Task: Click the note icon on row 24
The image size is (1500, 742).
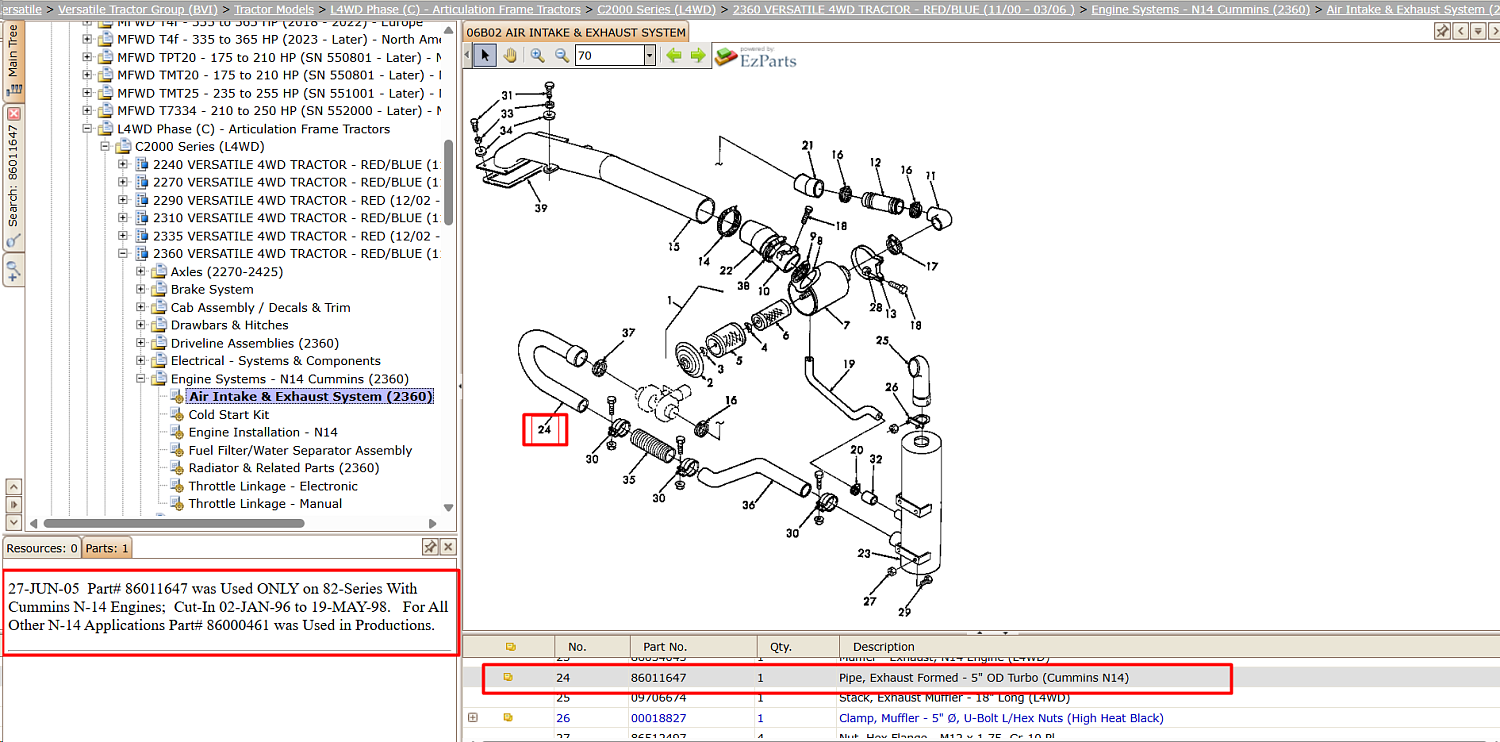Action: pos(509,678)
